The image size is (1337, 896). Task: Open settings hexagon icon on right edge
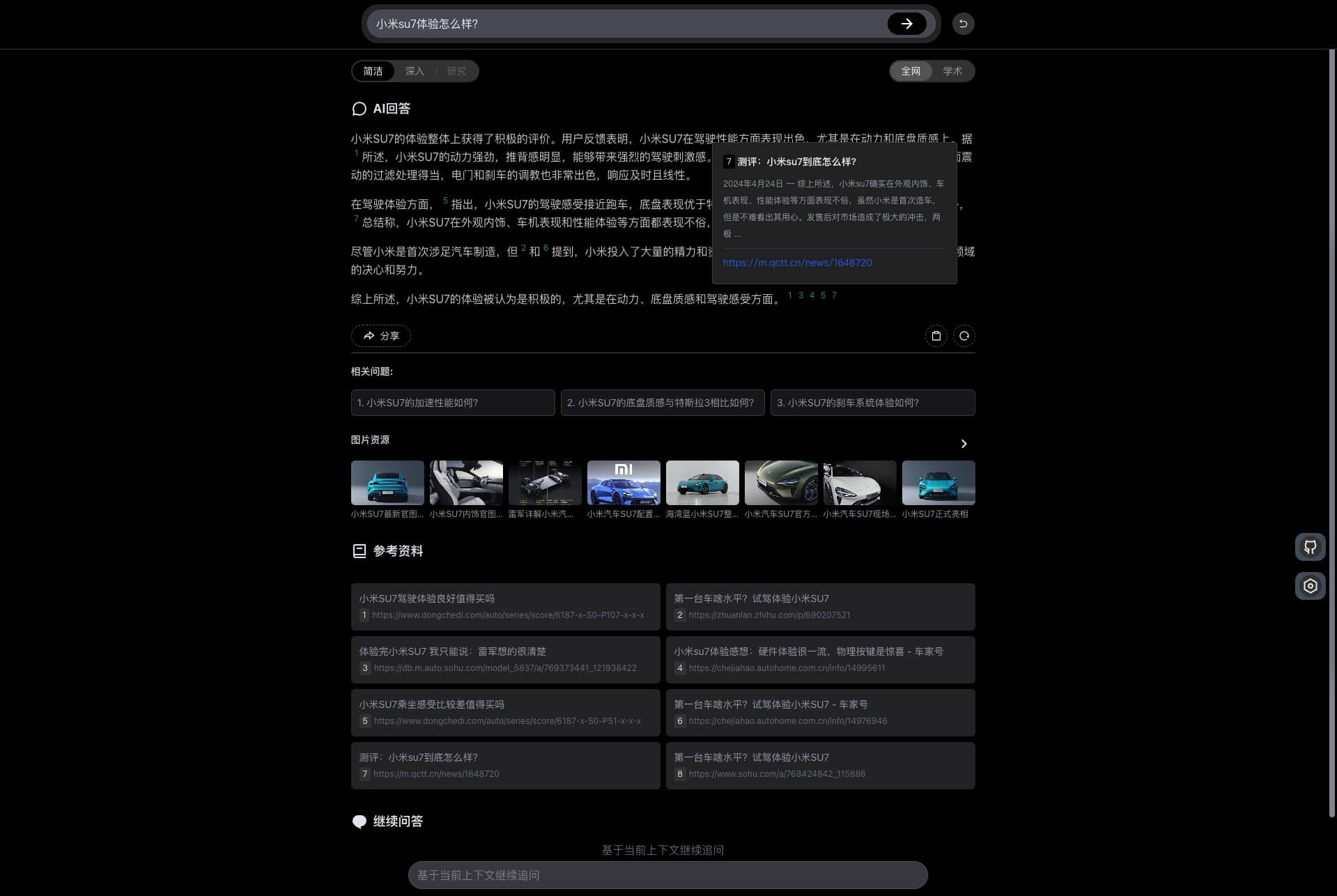click(x=1310, y=586)
